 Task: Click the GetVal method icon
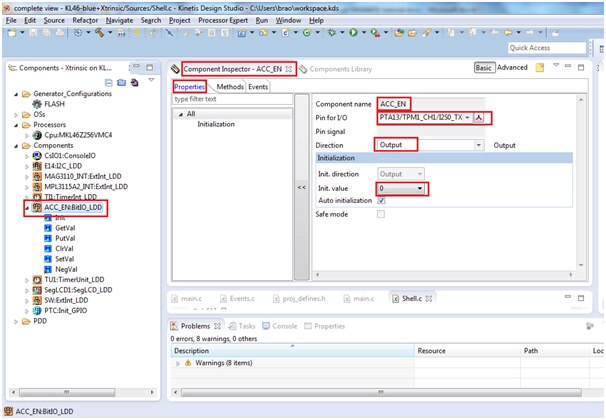tap(48, 228)
